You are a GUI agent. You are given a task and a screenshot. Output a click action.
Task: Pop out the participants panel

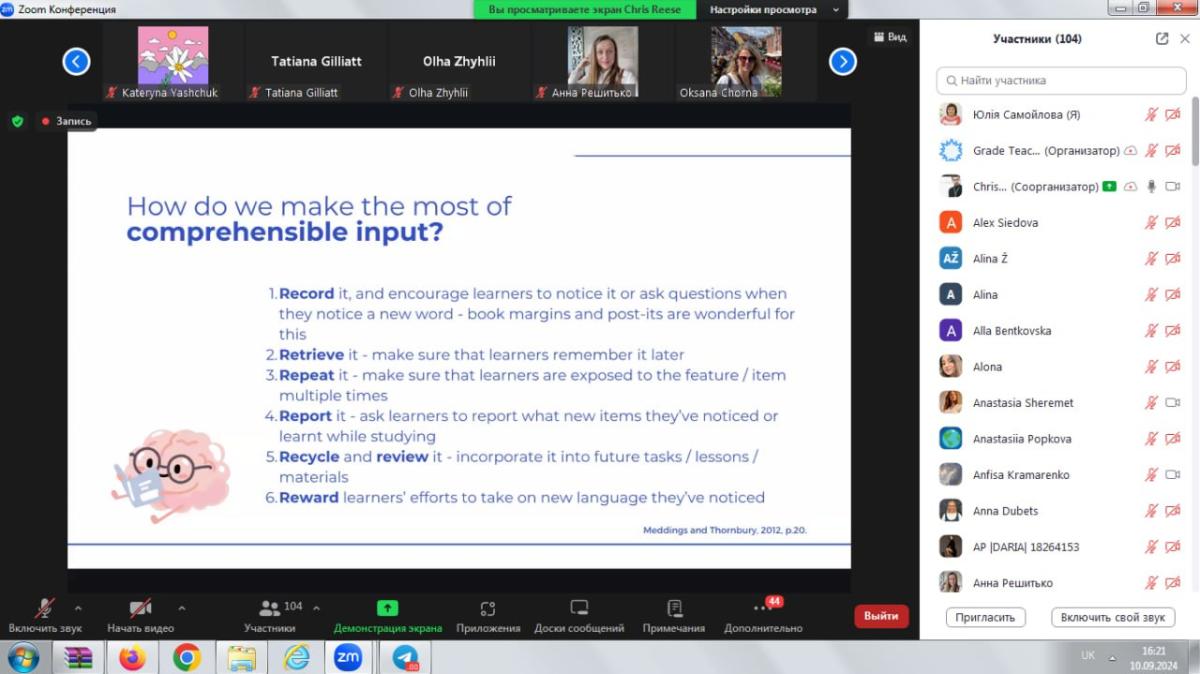1161,39
